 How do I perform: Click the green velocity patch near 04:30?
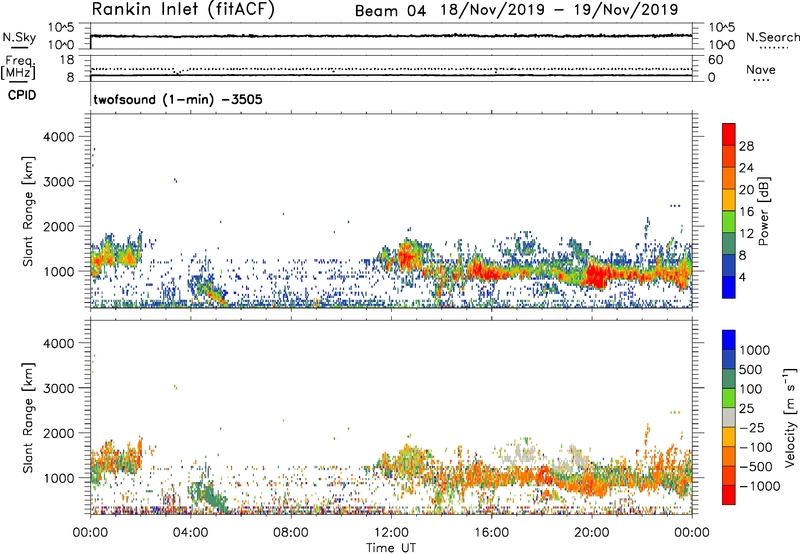coord(207,493)
